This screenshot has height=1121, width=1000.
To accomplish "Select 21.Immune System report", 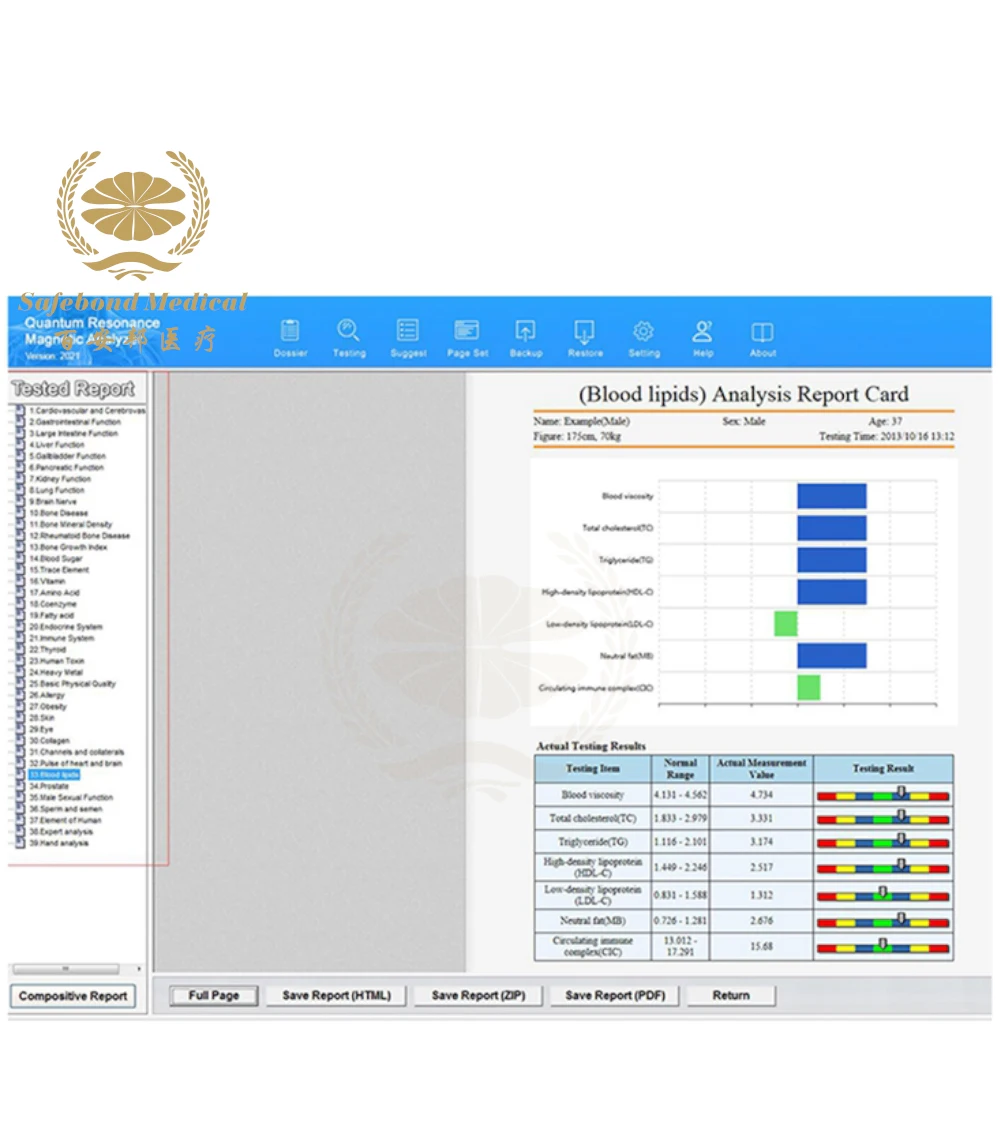I will pos(61,638).
